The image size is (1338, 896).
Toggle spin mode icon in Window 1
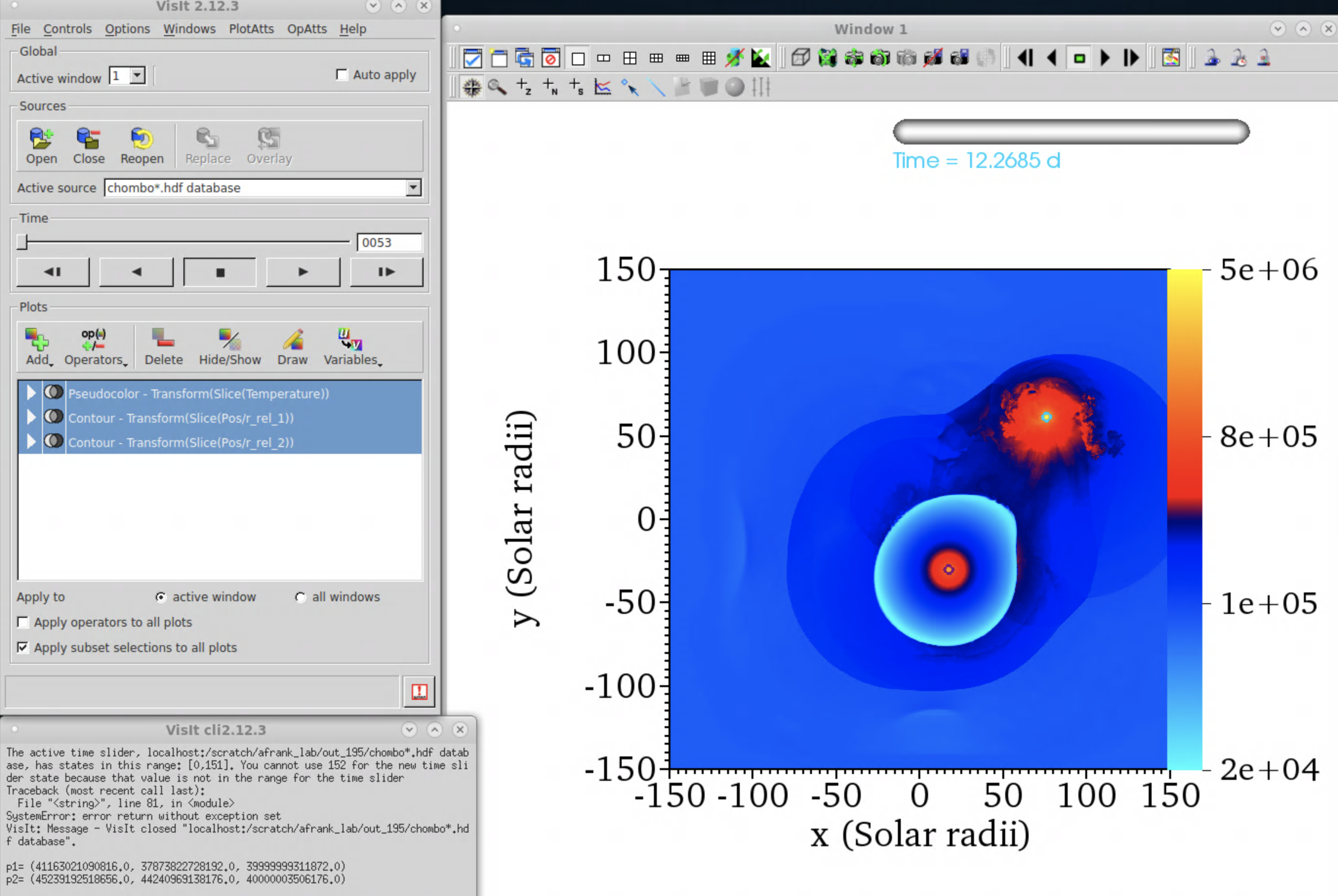(x=735, y=58)
